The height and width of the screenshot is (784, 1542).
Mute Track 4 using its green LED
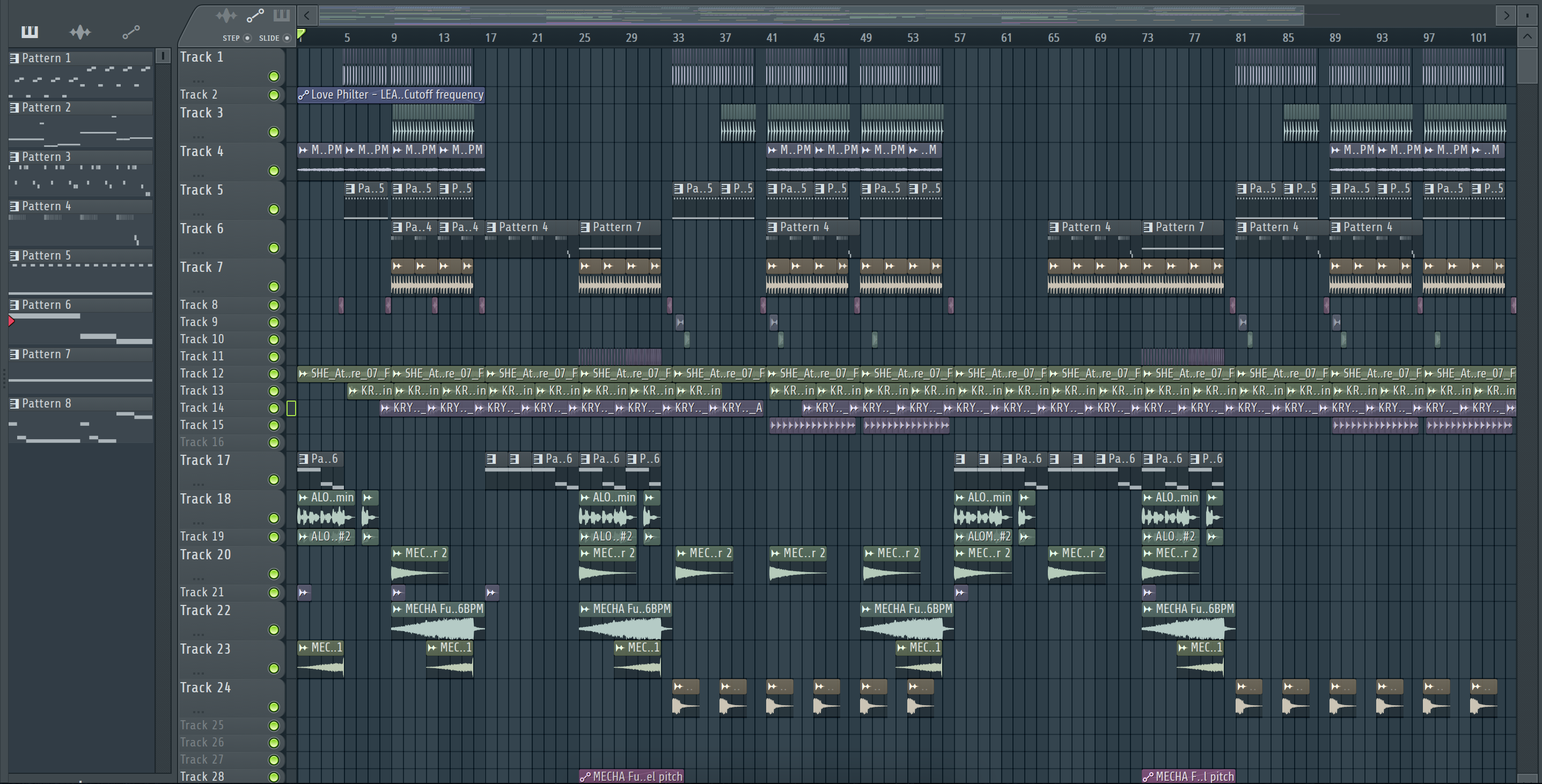tap(274, 171)
